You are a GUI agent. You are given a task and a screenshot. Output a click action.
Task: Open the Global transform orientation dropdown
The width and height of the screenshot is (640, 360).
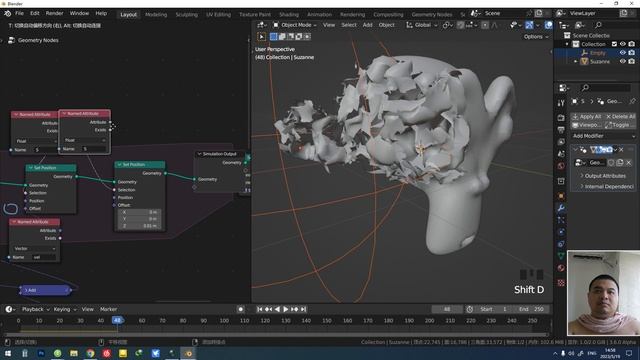point(422,25)
